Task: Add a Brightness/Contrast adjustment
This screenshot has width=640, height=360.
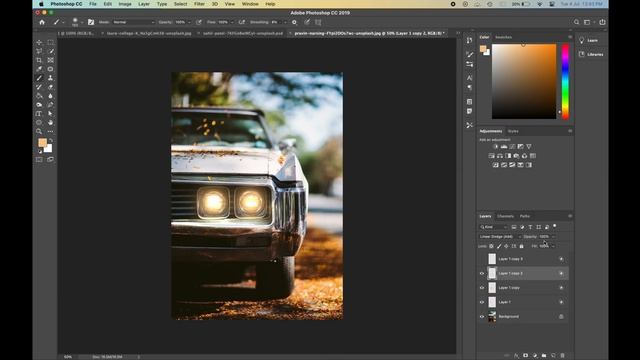Action: pos(496,147)
